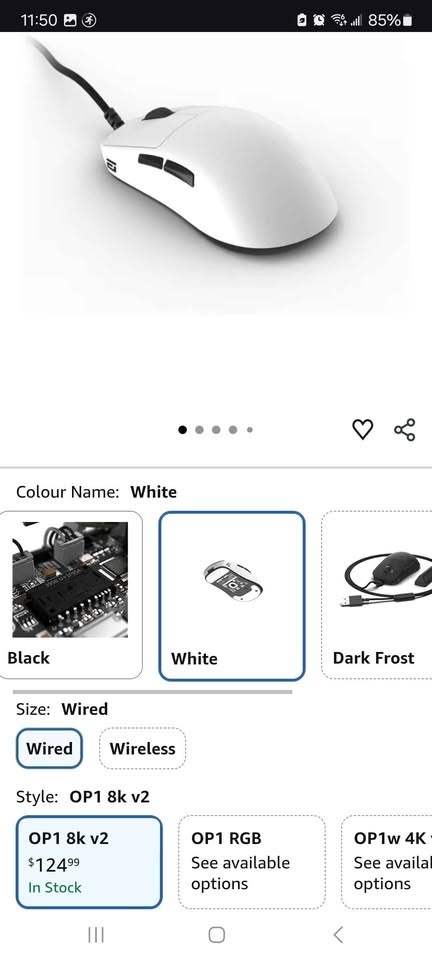
Task: Select the Dark Frost colour swatch
Action: [x=377, y=595]
